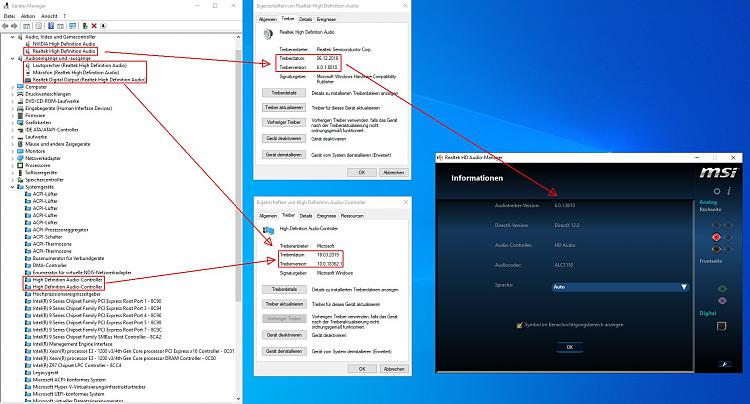Open Details tab in Audio-Controller properties dialog

pos(306,216)
